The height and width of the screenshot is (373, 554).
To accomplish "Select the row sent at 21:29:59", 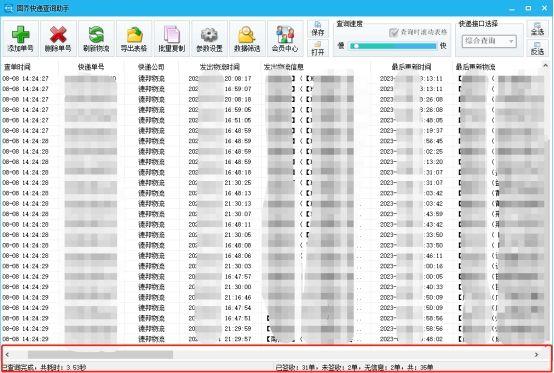I will (x=272, y=328).
